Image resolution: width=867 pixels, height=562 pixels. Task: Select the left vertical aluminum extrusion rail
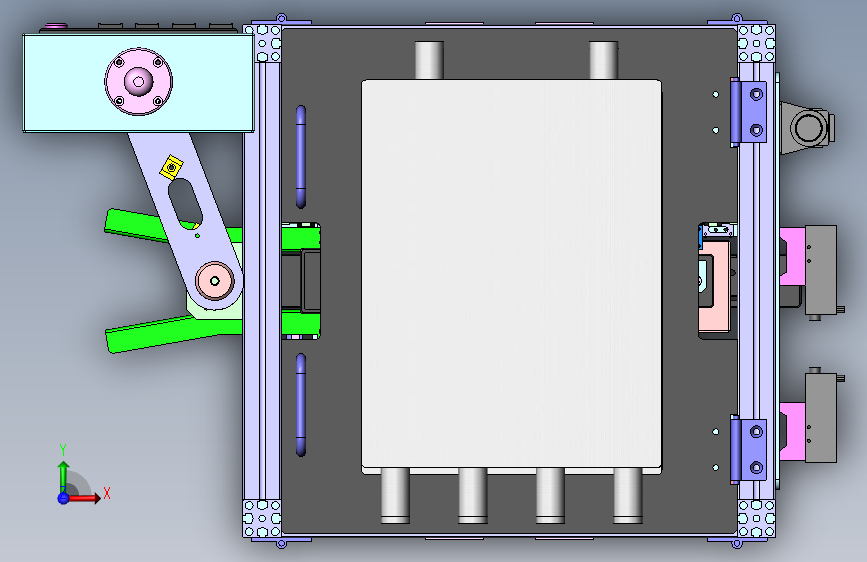click(263, 280)
